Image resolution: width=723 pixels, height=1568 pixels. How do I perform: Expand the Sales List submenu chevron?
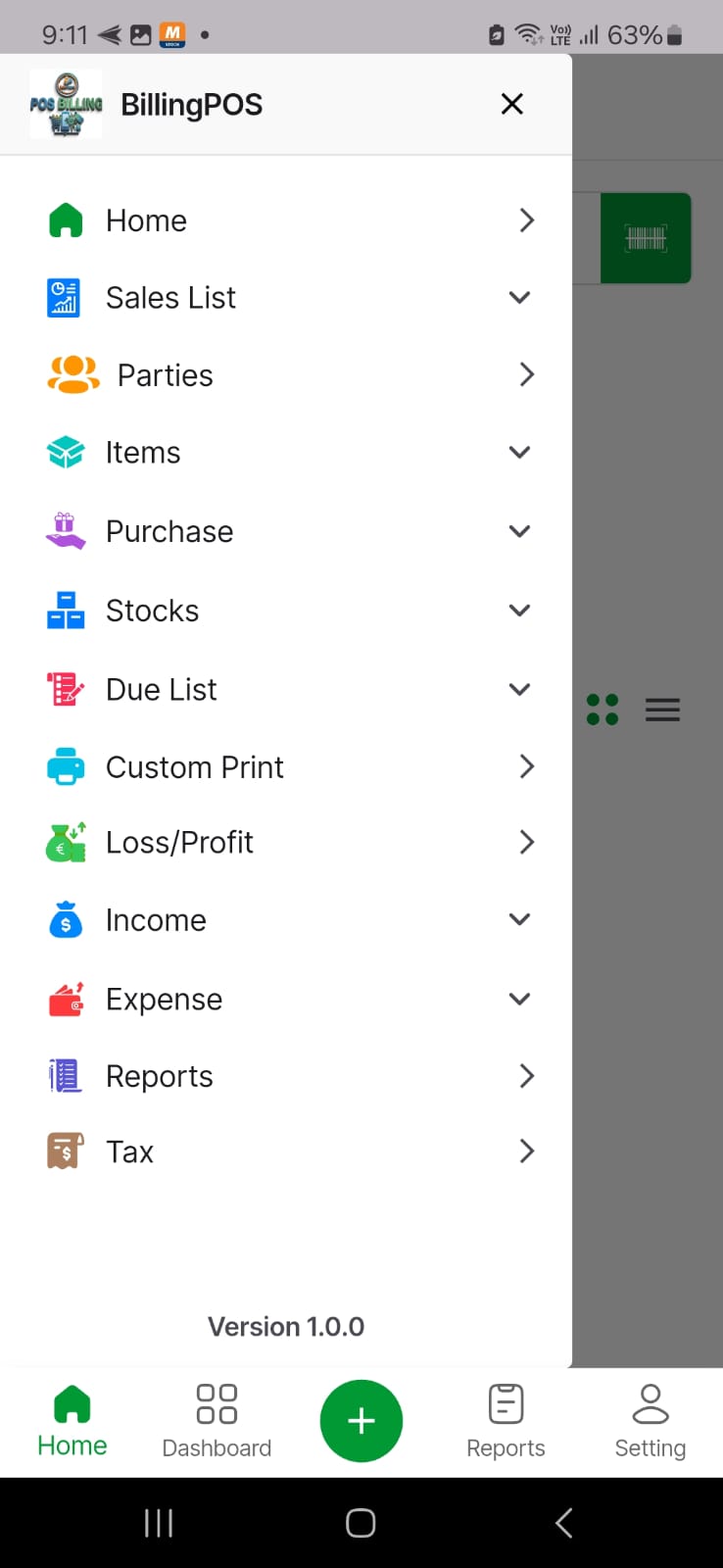[x=520, y=297]
